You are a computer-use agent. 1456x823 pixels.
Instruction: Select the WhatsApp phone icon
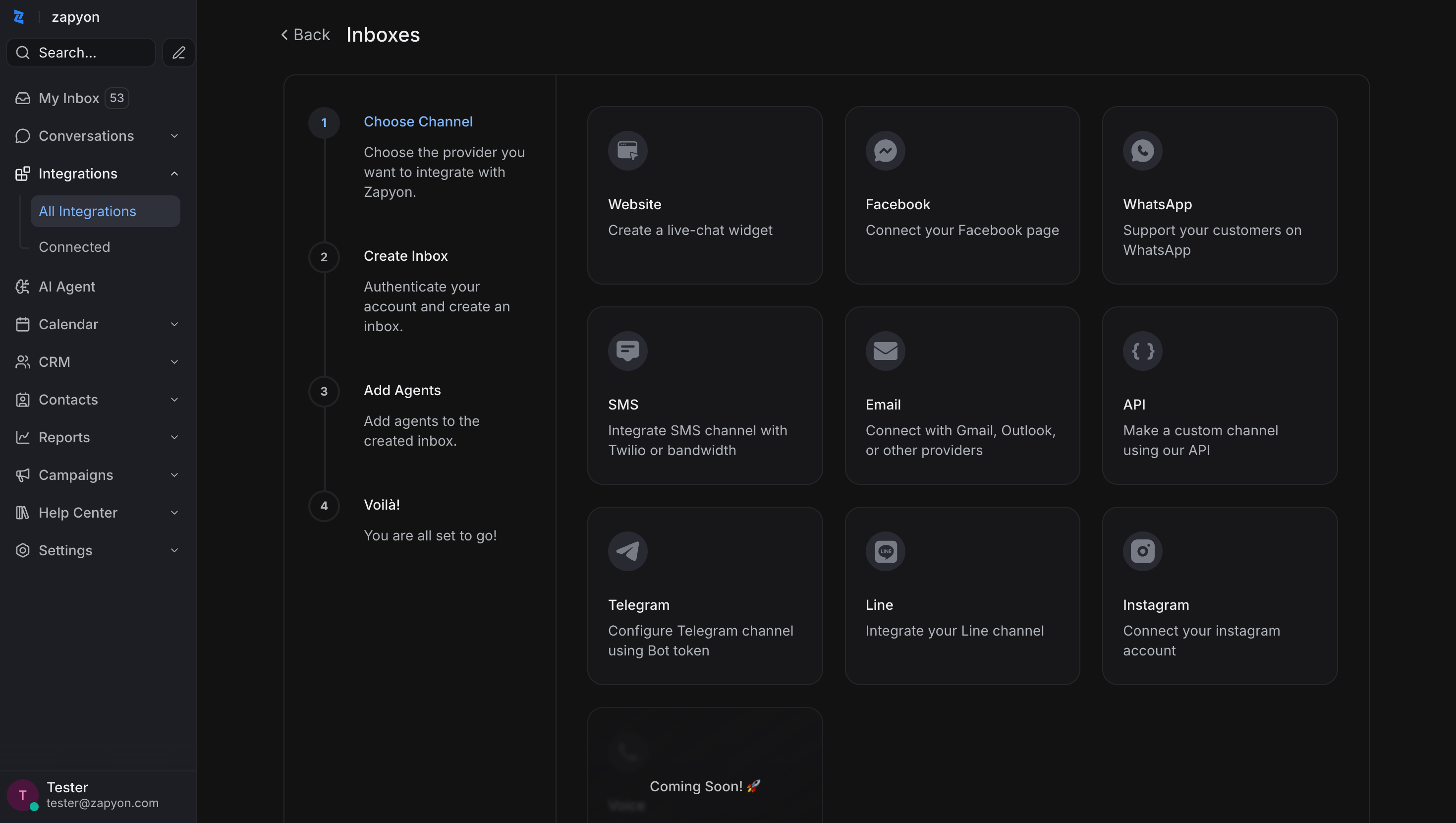(x=1142, y=150)
